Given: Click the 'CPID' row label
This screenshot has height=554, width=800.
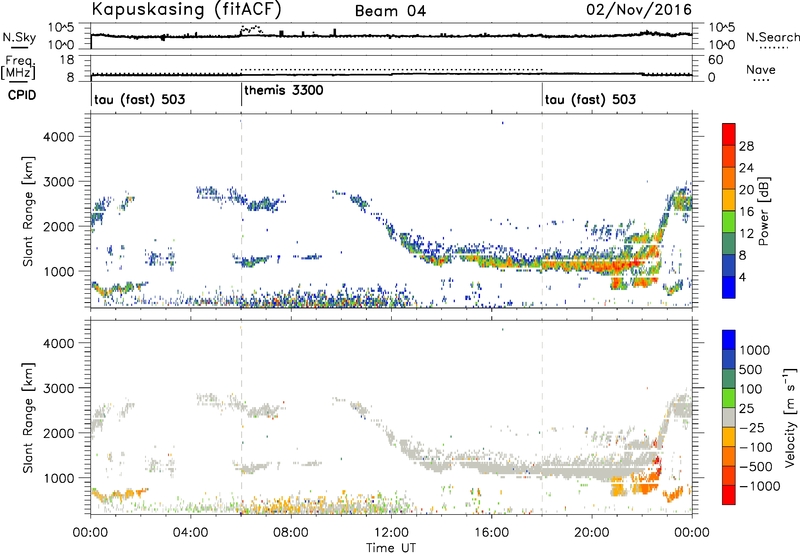Looking at the screenshot, I should click(22, 95).
